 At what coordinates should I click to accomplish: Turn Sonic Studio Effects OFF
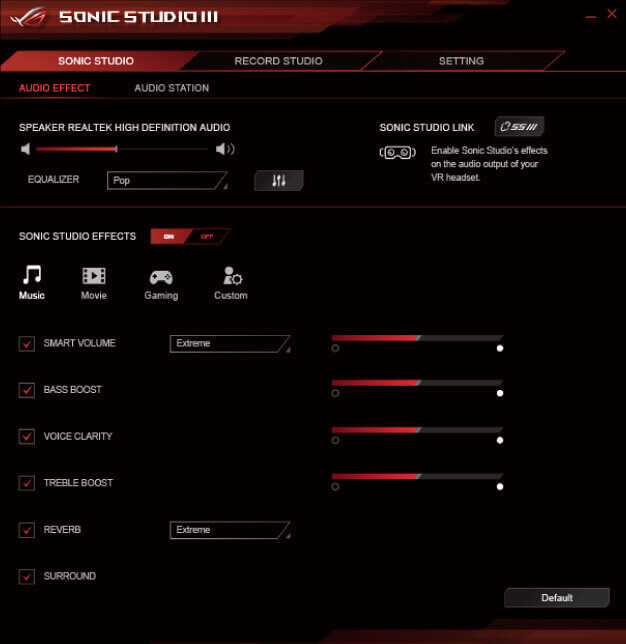pyautogui.click(x=207, y=237)
